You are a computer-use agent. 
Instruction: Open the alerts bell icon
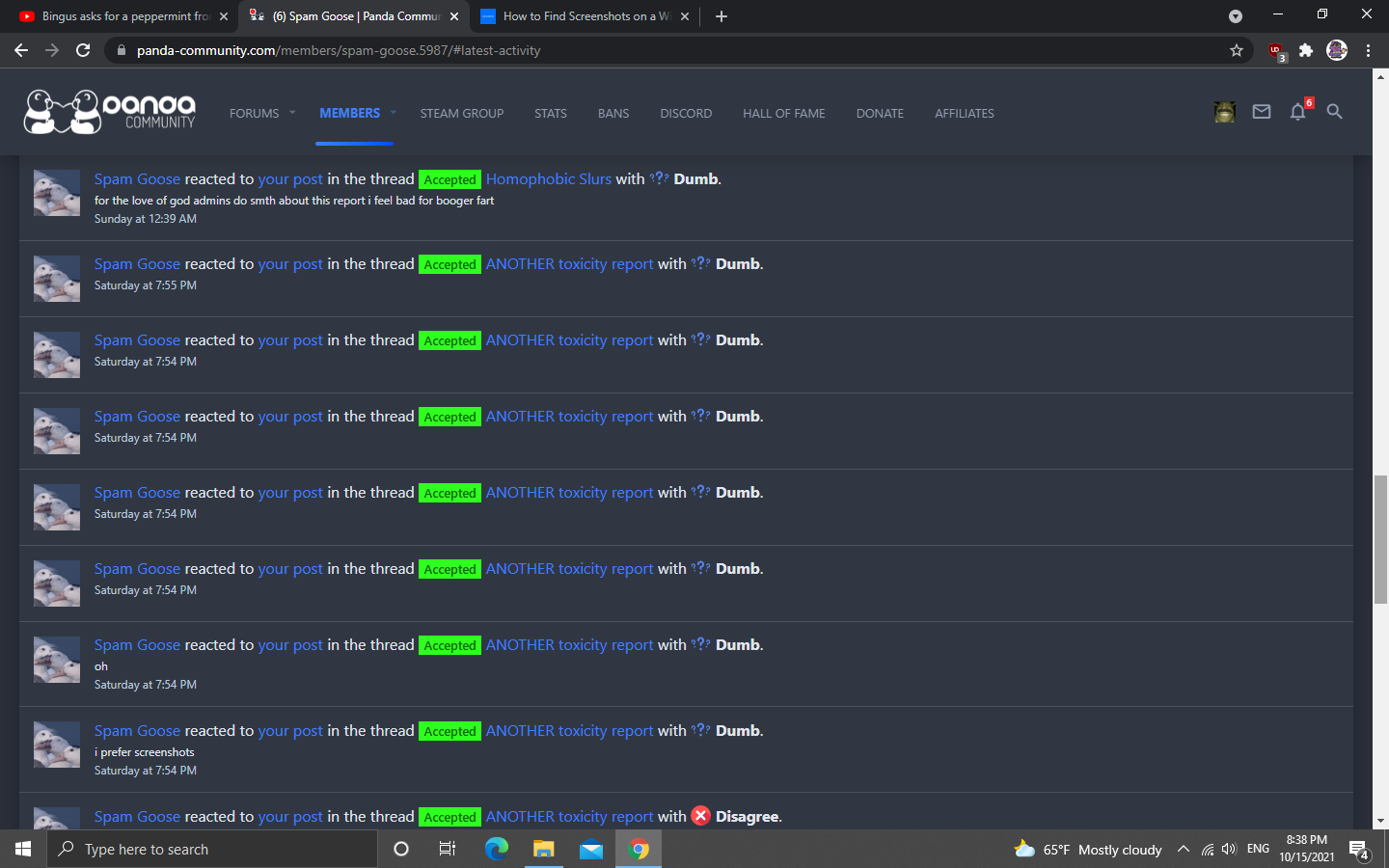pos(1297,112)
